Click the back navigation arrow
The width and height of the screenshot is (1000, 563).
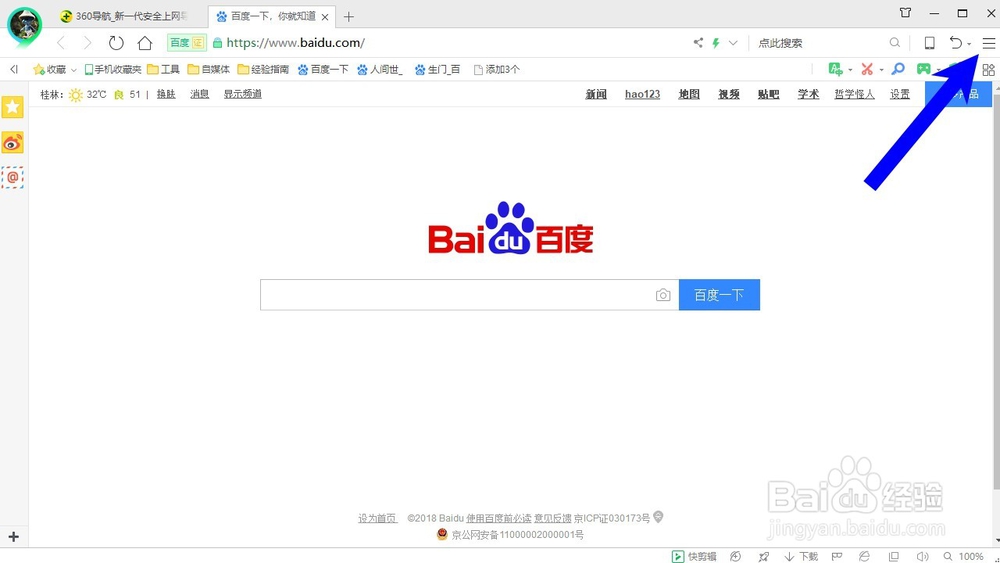click(61, 43)
